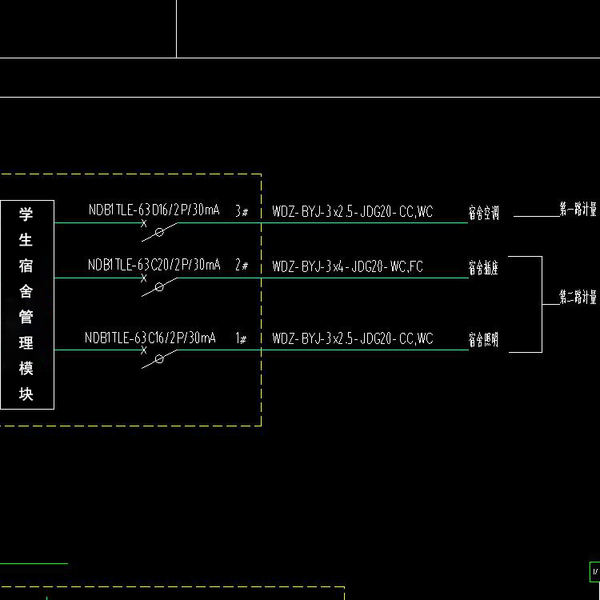Click the 3# circuit number text

[241, 211]
